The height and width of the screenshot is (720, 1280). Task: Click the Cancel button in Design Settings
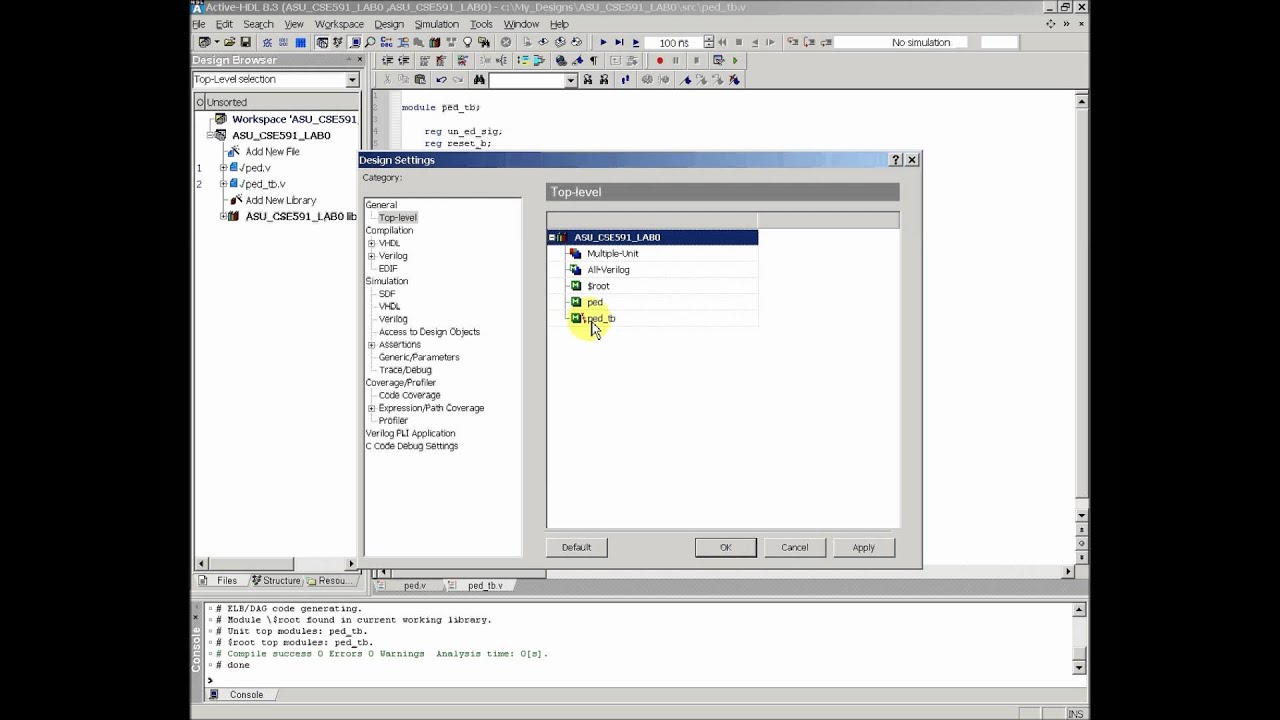[795, 547]
